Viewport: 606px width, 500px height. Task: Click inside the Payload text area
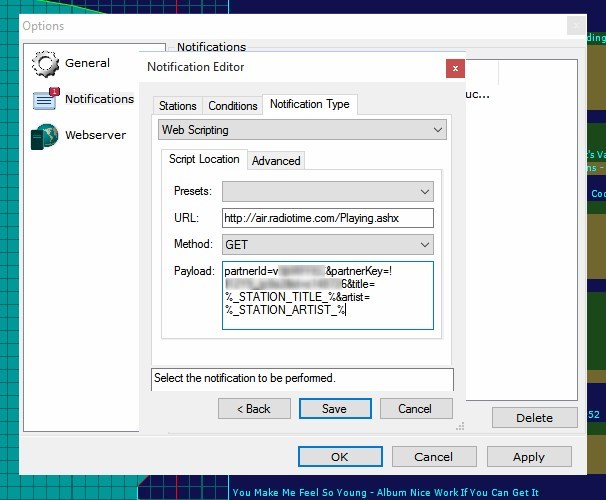327,295
